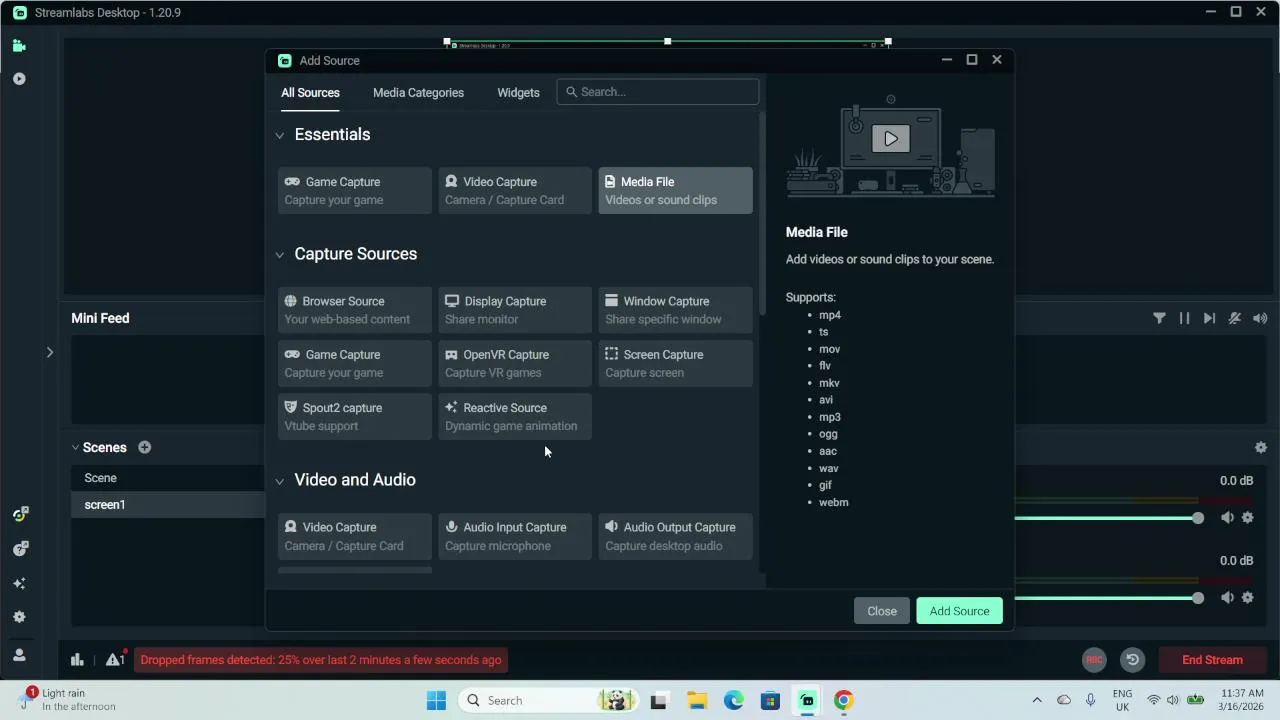
Task: Click the End Stream button
Action: coord(1212,660)
